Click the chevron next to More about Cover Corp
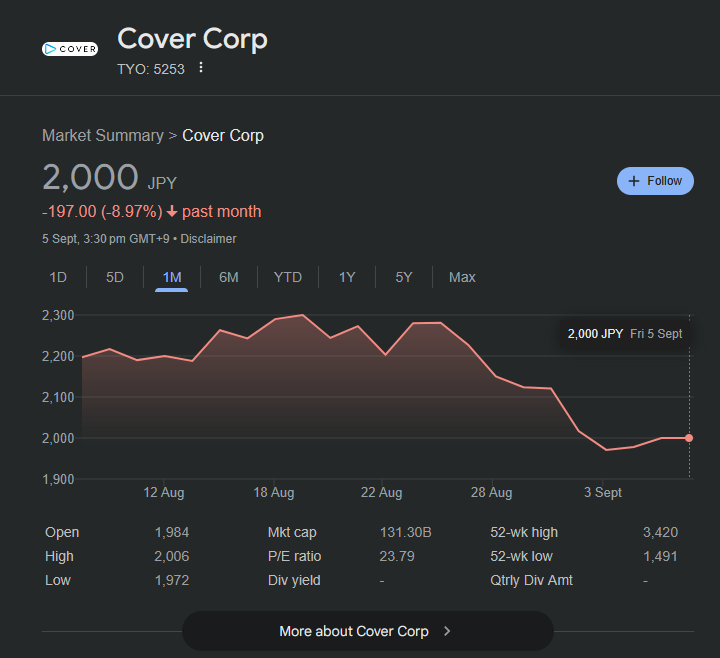The width and height of the screenshot is (720, 658). 447,631
